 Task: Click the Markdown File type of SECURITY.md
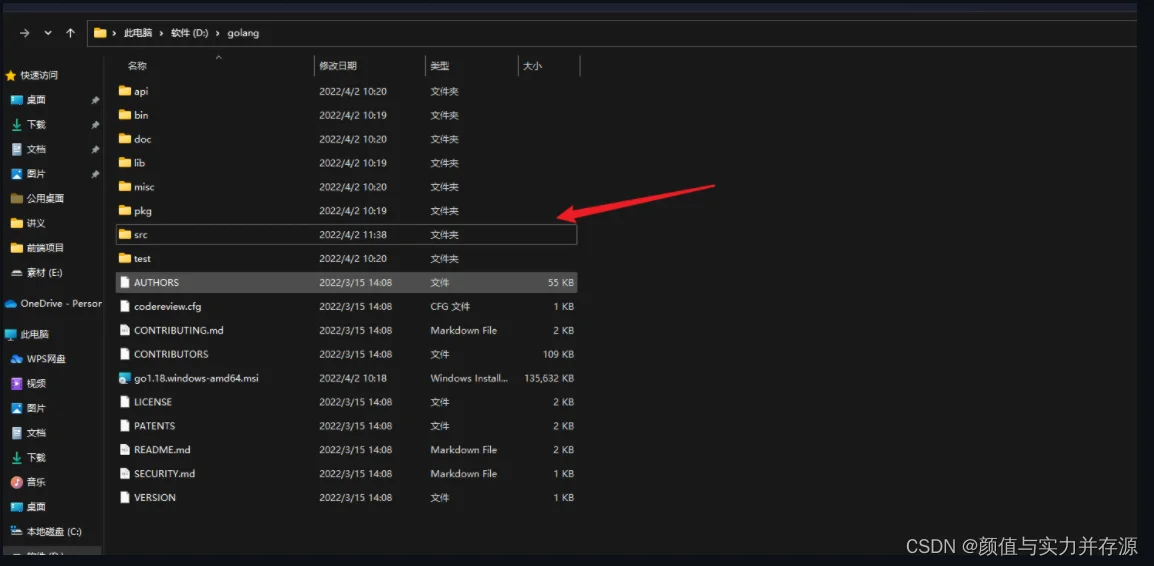pos(464,473)
